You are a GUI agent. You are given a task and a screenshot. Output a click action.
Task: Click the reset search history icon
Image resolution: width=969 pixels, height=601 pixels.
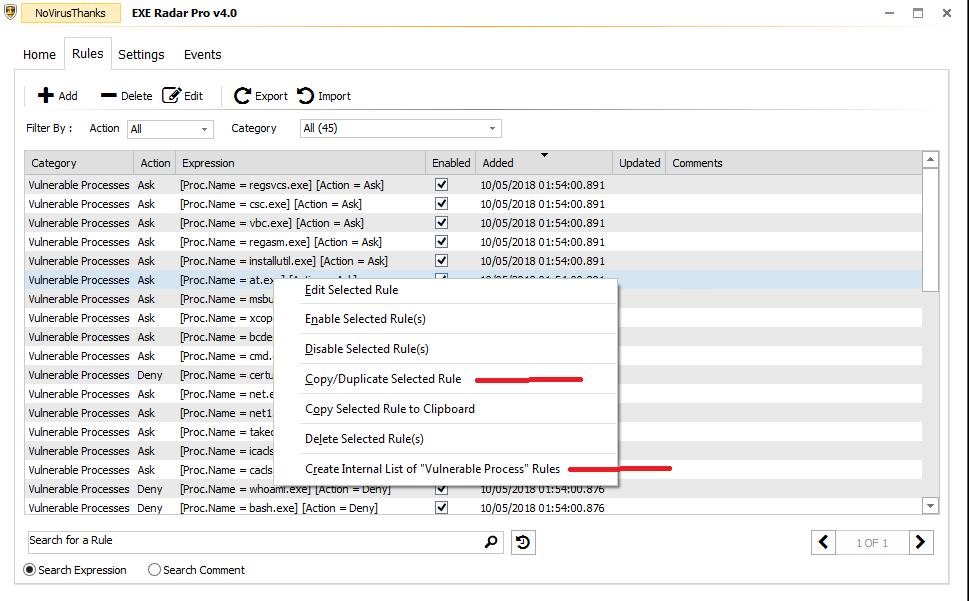pos(522,542)
